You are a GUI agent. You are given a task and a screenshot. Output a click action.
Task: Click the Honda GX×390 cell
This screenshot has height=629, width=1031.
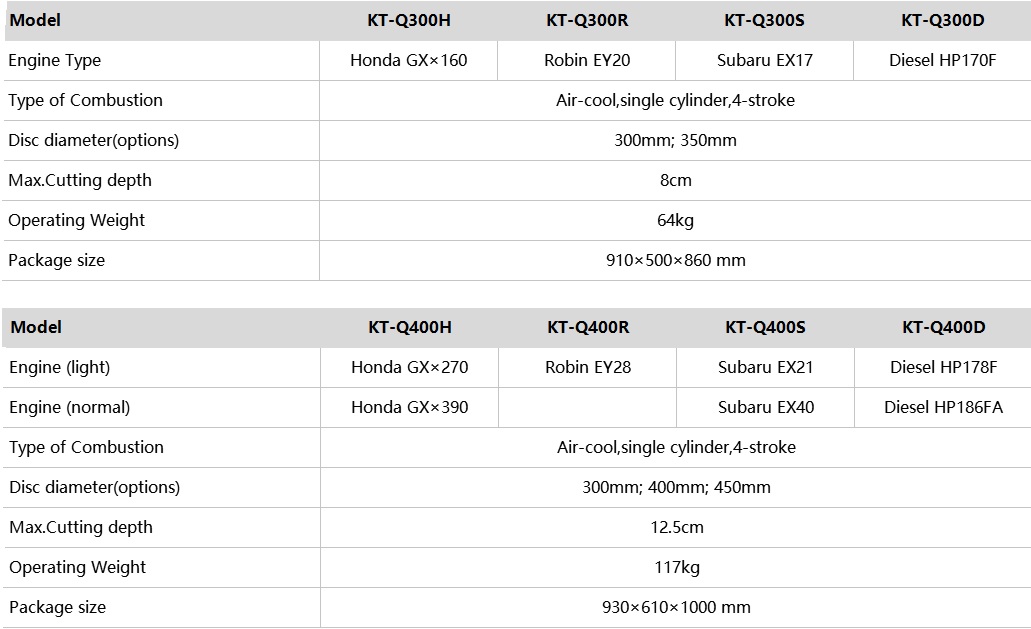tap(410, 408)
